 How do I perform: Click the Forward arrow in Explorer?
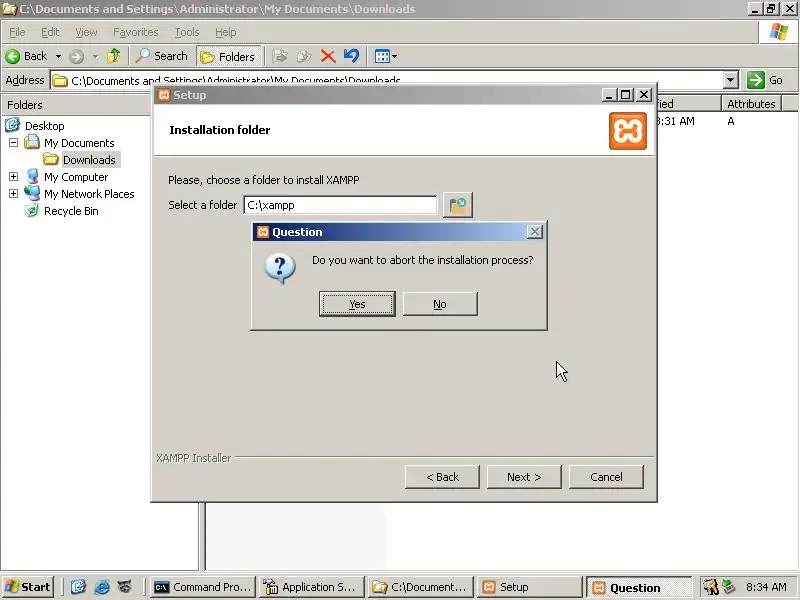pos(77,56)
